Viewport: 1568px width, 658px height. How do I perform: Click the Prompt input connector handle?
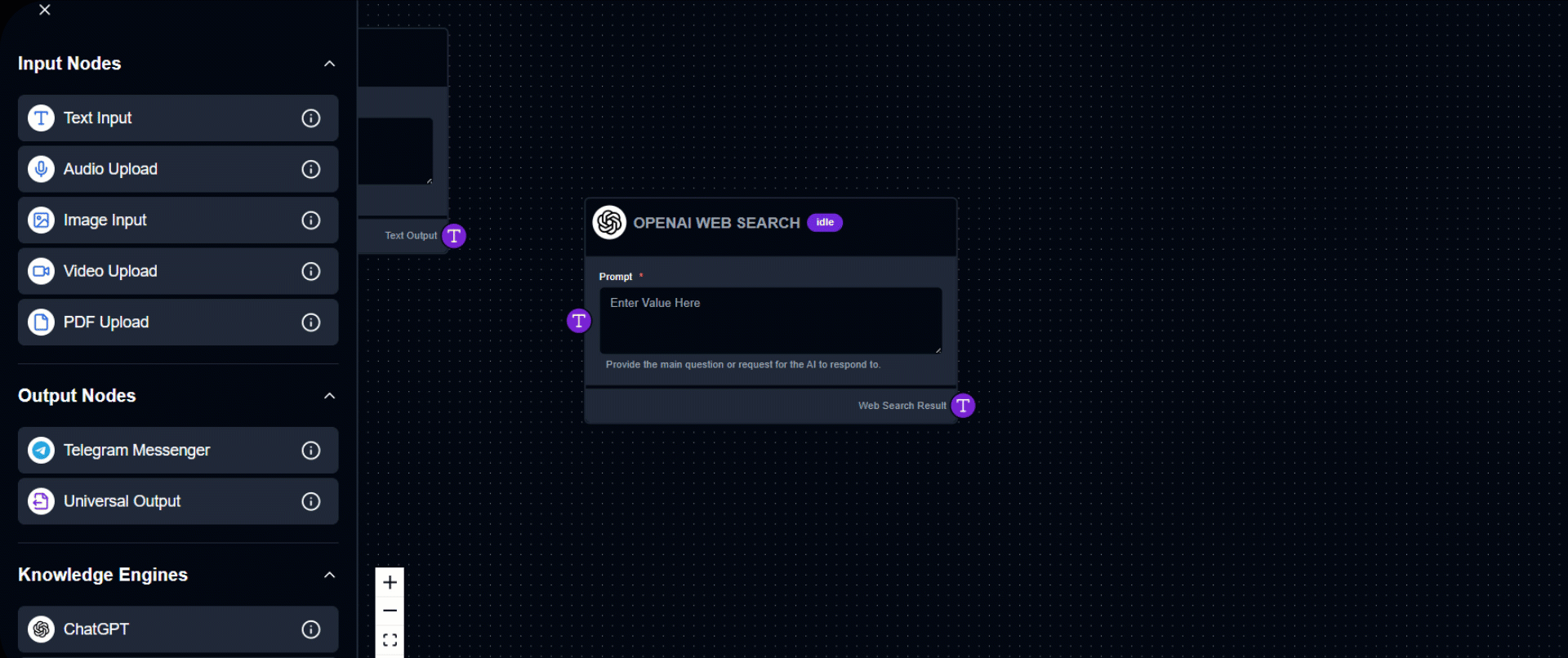(578, 321)
